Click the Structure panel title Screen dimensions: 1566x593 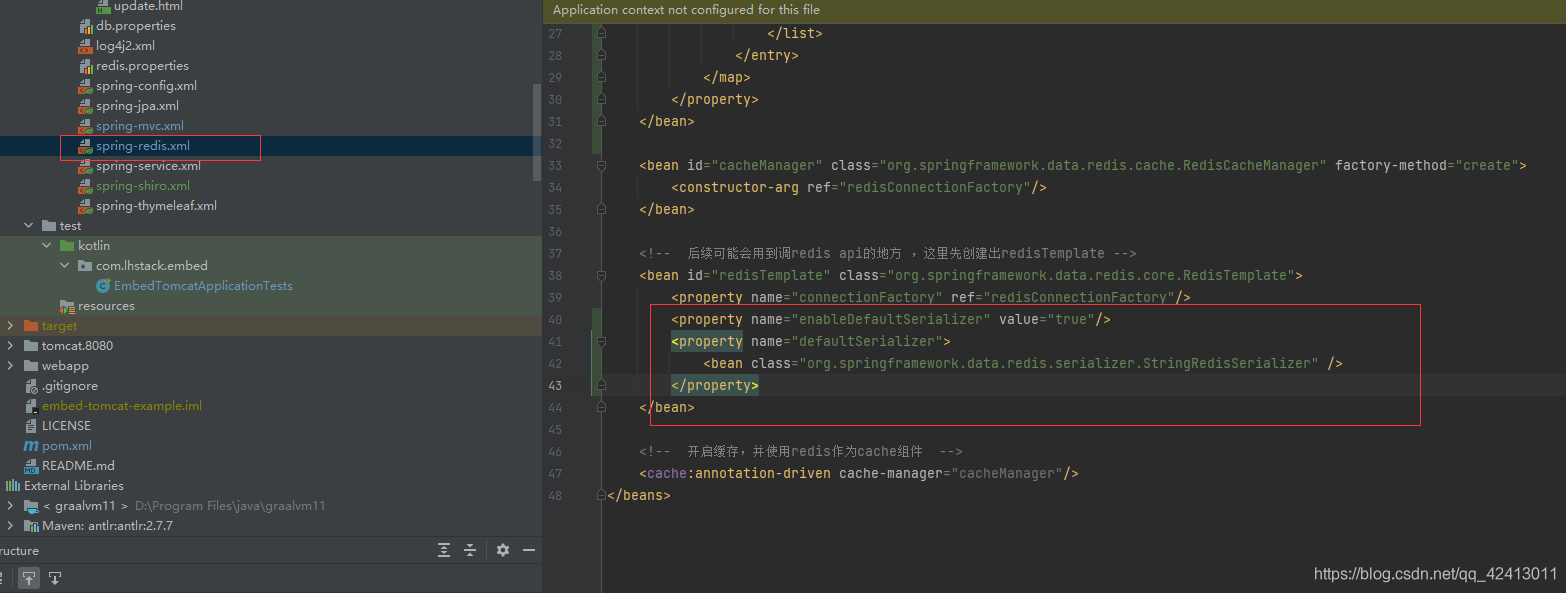(x=19, y=551)
